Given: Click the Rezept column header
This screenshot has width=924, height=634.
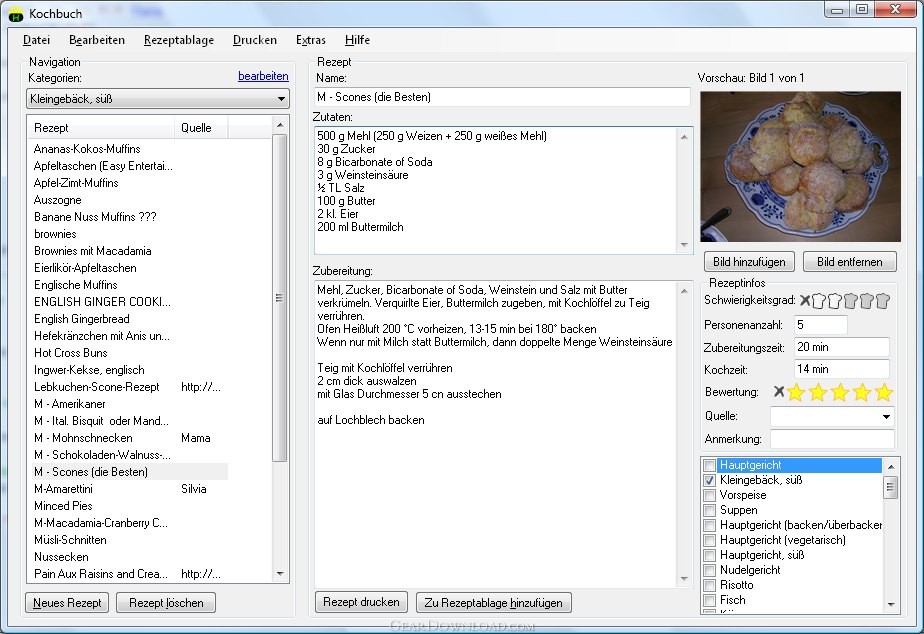Looking at the screenshot, I should [x=101, y=128].
